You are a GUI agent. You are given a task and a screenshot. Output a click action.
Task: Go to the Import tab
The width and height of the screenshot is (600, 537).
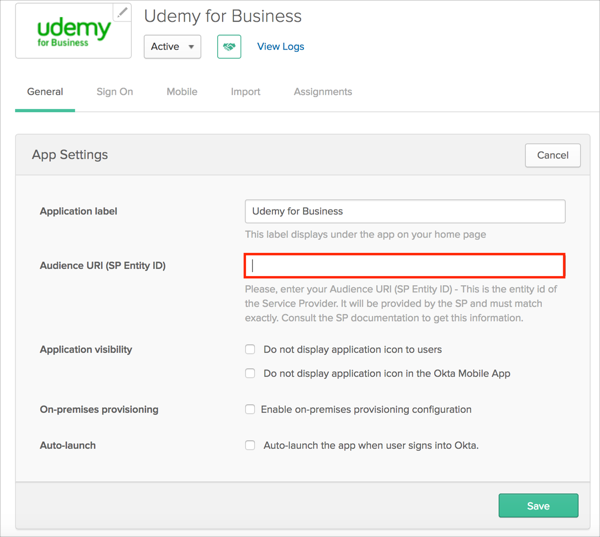(x=245, y=92)
